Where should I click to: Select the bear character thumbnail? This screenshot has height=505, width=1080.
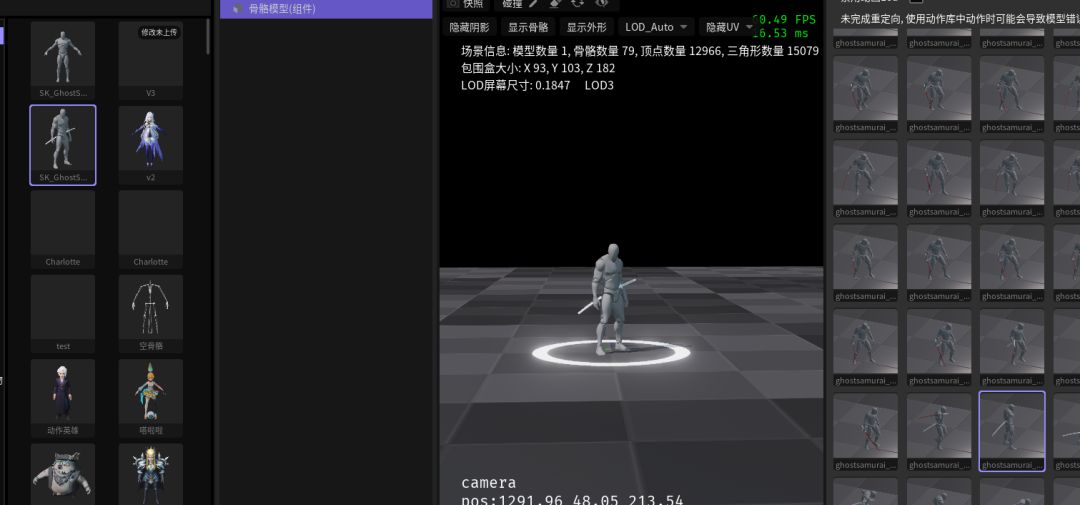[x=63, y=474]
